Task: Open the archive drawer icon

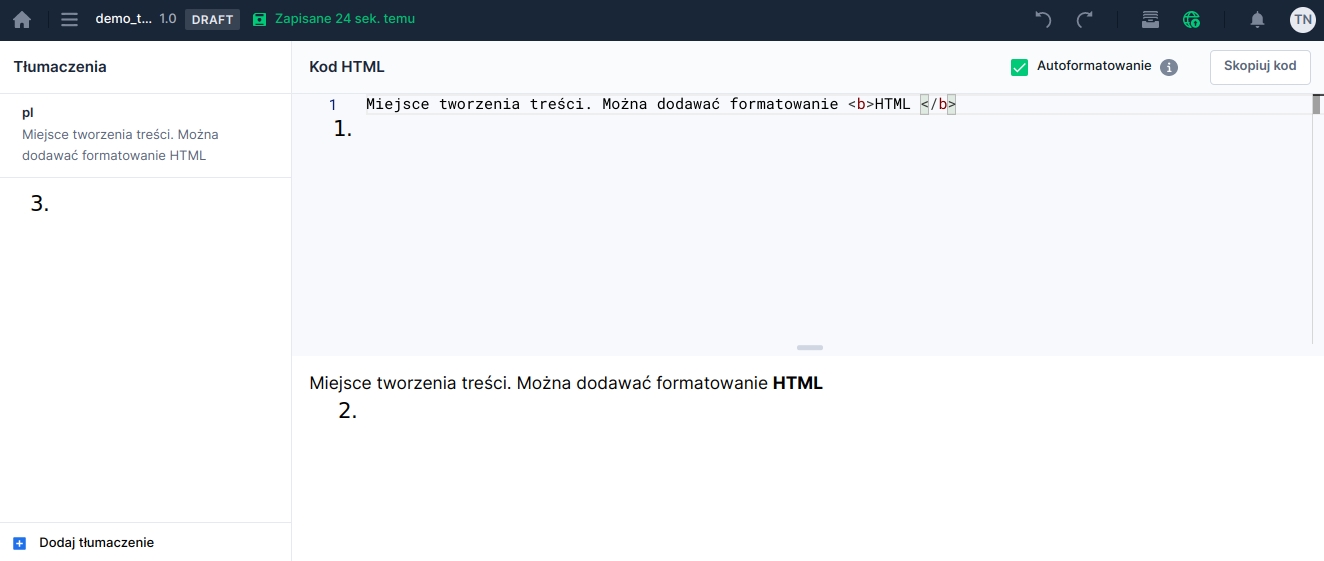Action: coord(1150,19)
